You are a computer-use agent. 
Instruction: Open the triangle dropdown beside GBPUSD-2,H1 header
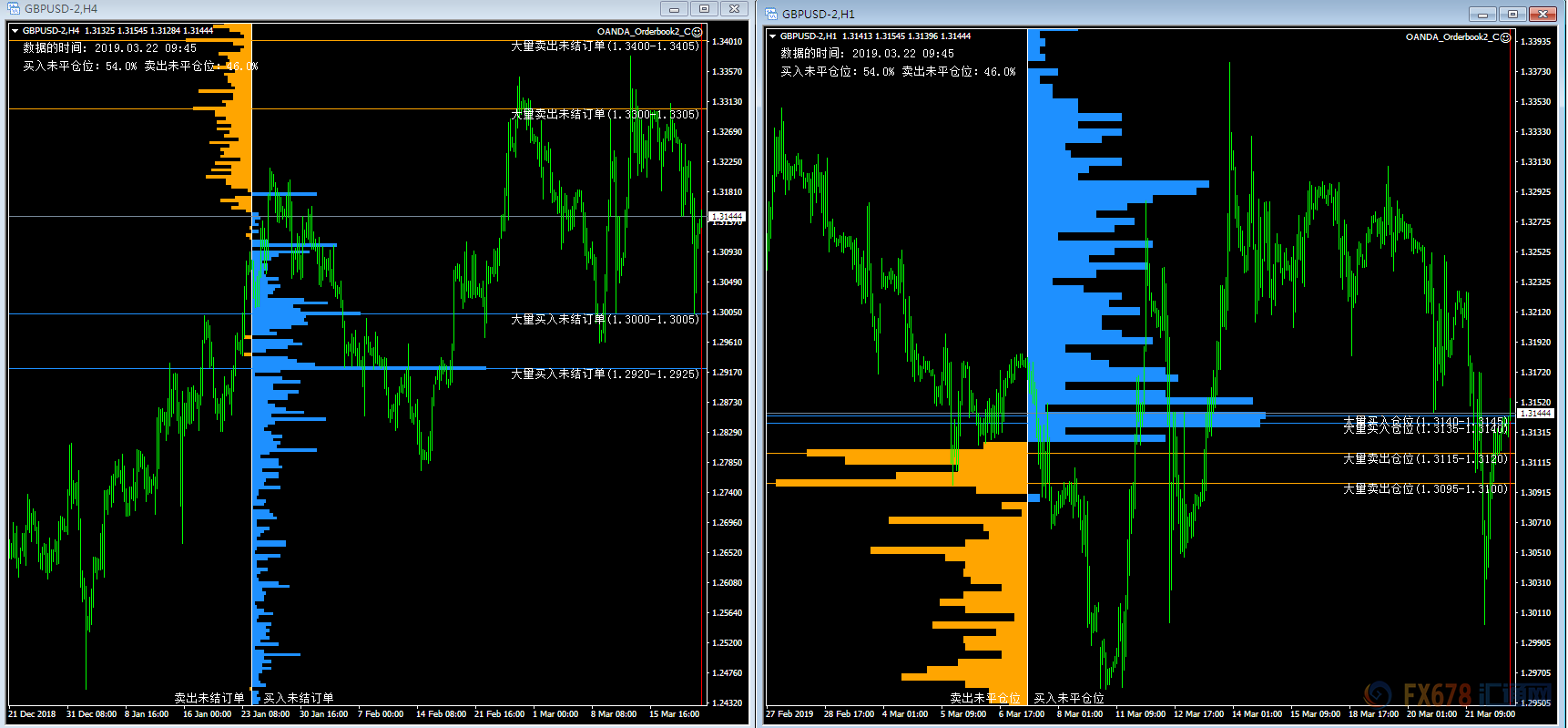pyautogui.click(x=773, y=36)
